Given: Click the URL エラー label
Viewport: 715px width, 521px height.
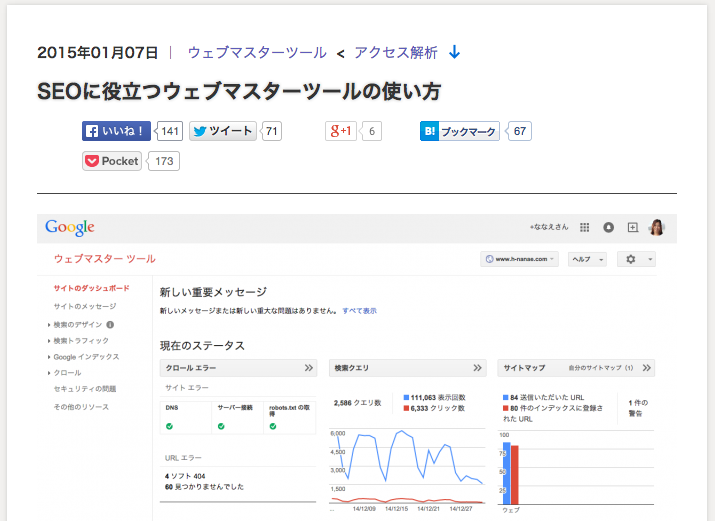Looking at the screenshot, I should click(x=183, y=458).
